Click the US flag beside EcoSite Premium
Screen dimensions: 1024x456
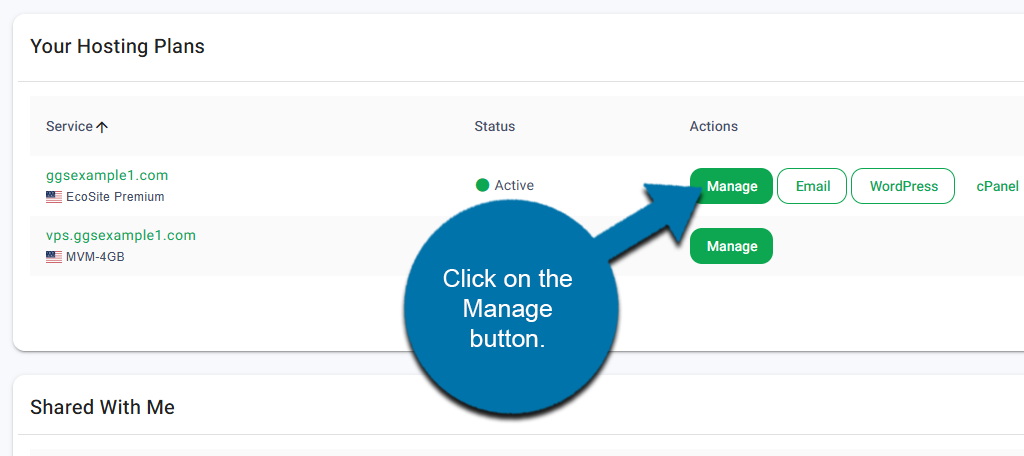pos(54,197)
